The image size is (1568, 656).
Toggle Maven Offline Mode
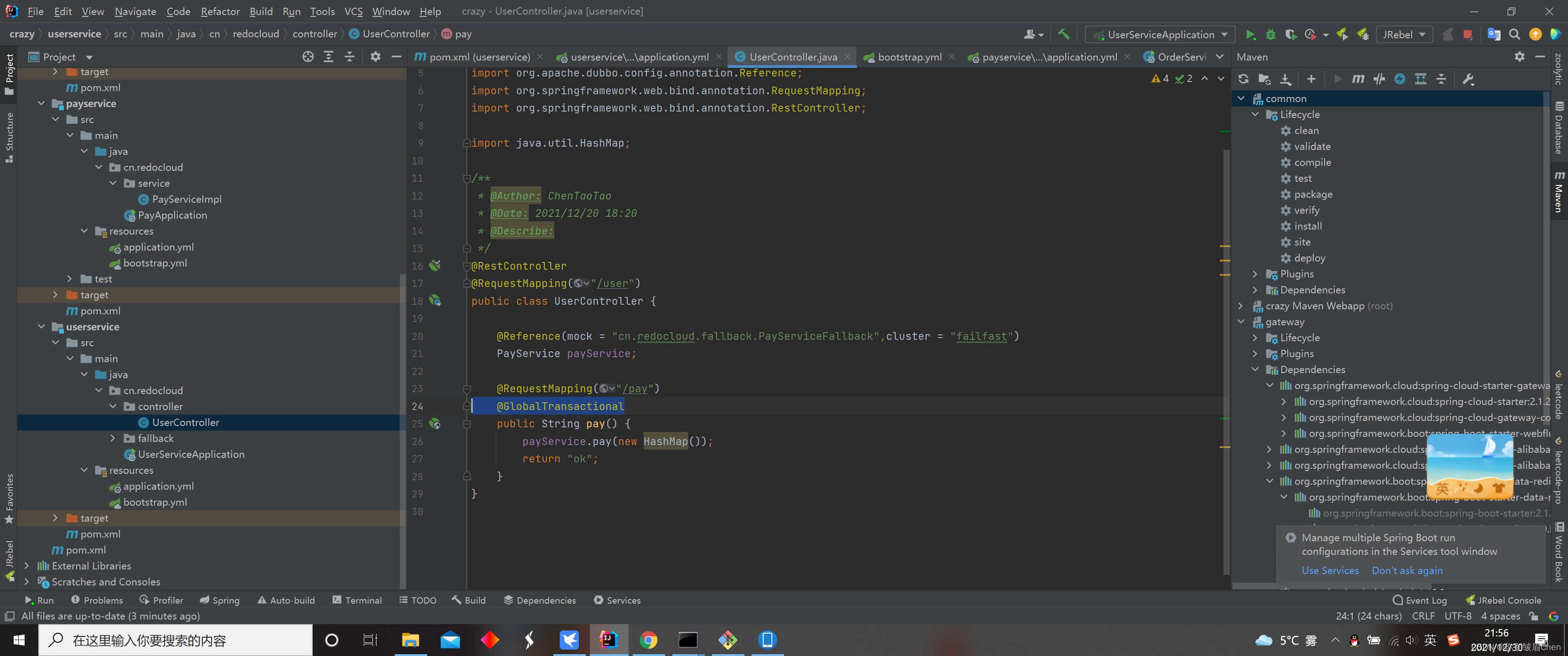[1379, 79]
